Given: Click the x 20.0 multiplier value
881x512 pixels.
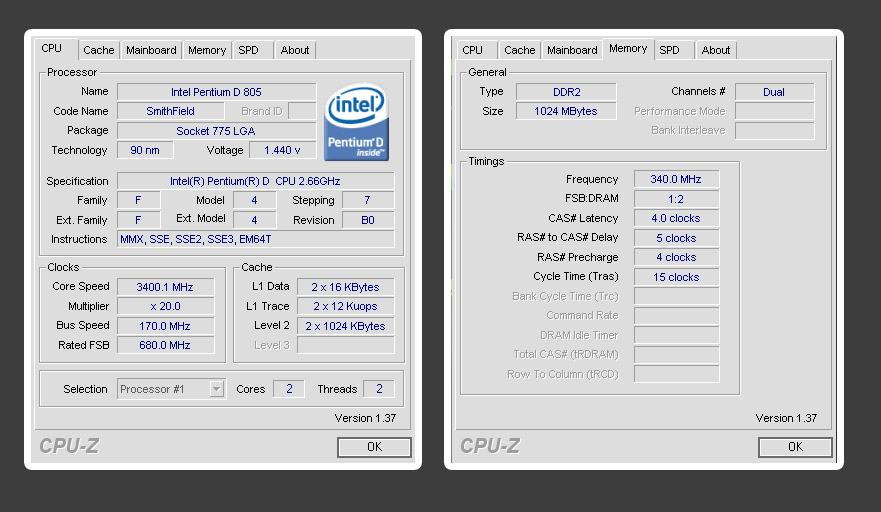Looking at the screenshot, I should click(165, 306).
